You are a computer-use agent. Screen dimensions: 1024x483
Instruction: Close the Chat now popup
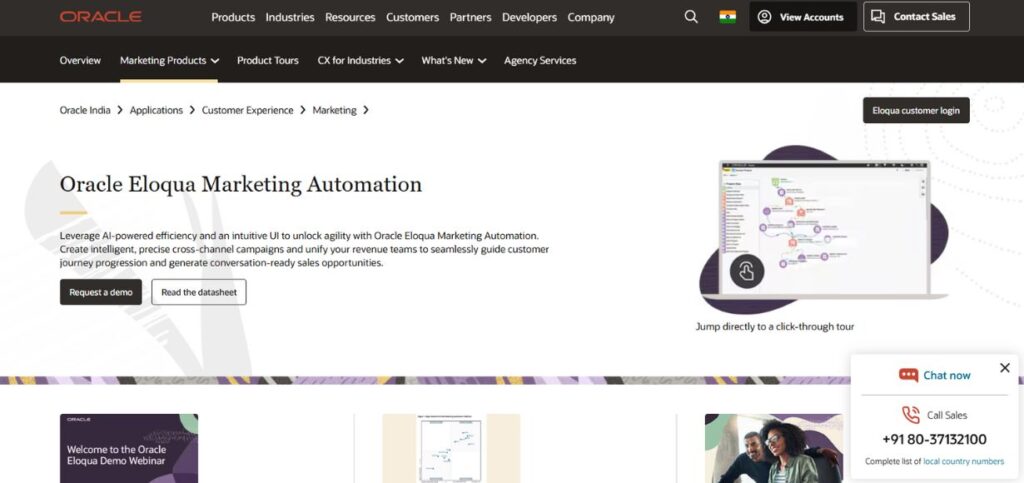pyautogui.click(x=1005, y=368)
